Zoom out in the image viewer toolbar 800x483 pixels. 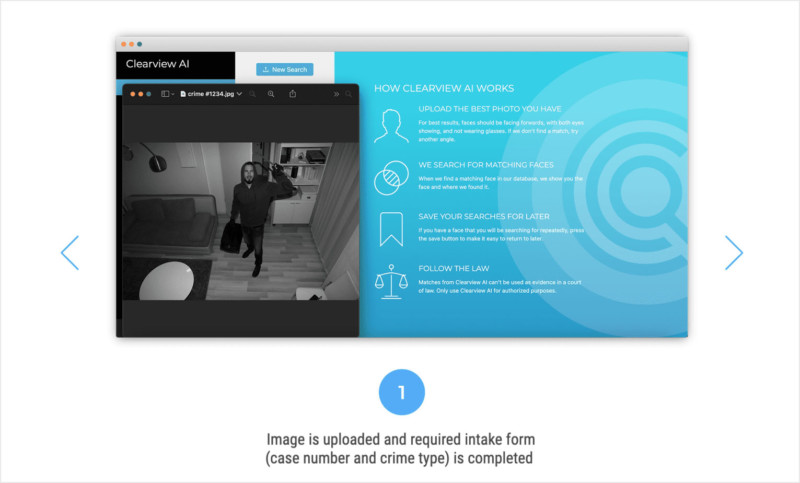(253, 94)
